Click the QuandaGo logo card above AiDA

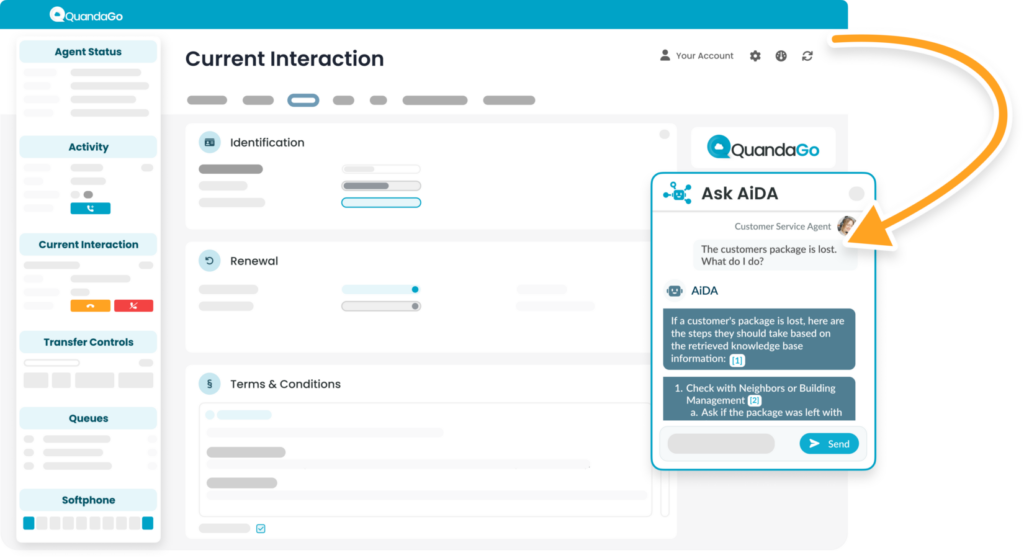(763, 148)
